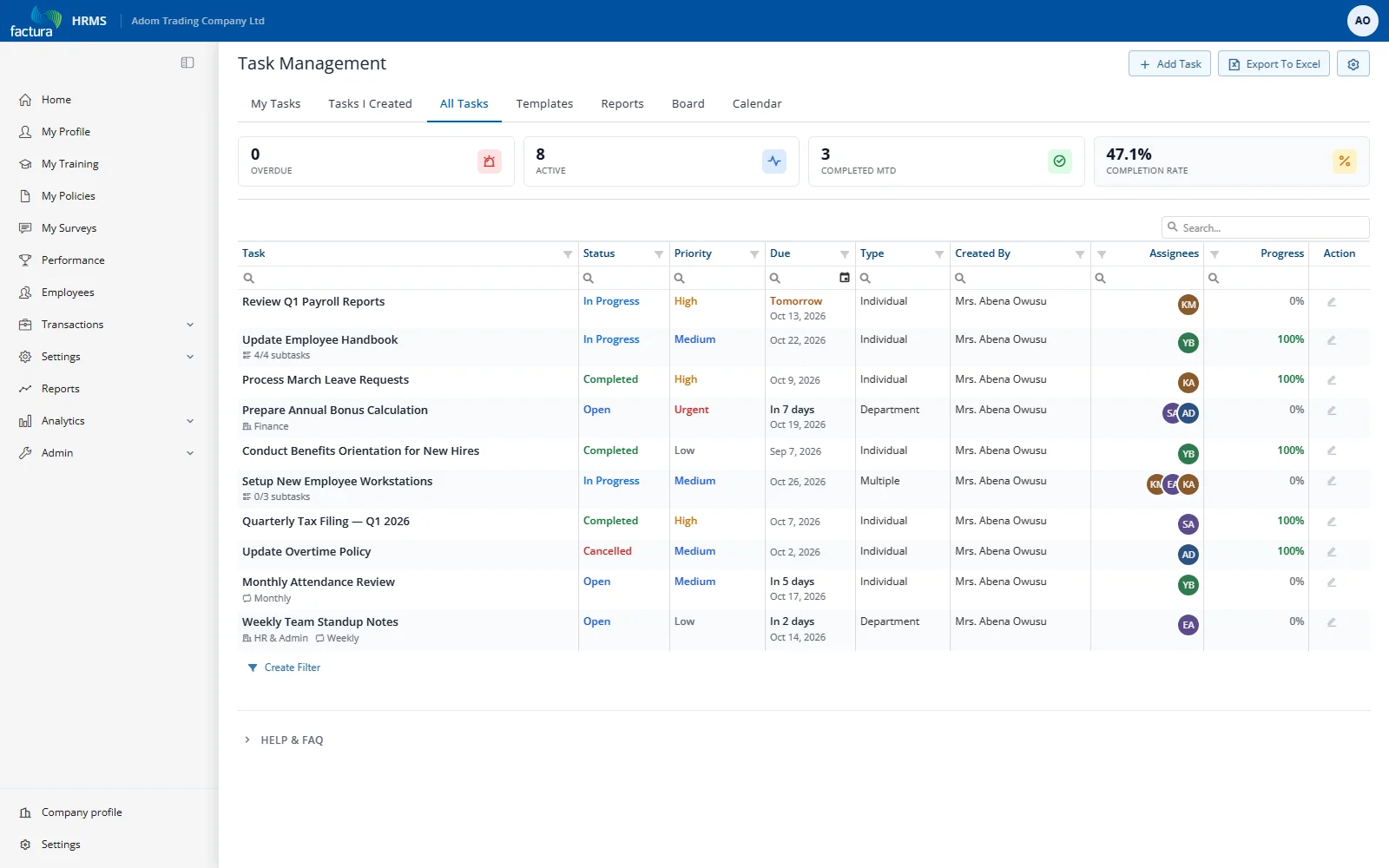Click the AO user avatar
Viewport: 1389px width, 868px height.
point(1362,21)
